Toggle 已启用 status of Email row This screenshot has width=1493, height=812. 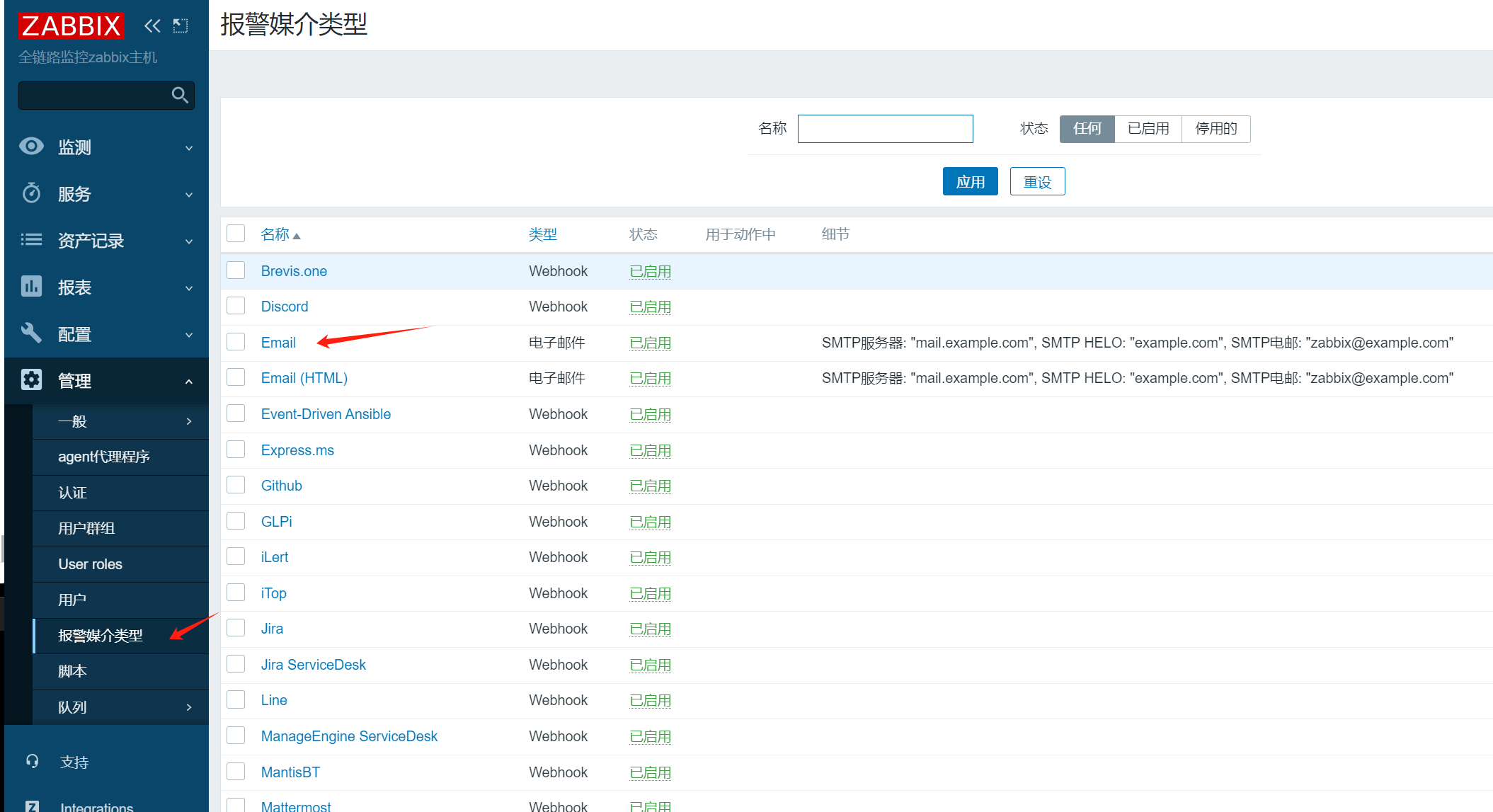(650, 343)
